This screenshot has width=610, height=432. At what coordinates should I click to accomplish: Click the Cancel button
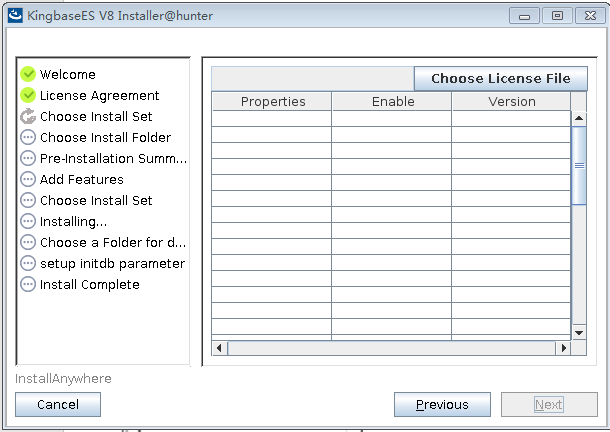click(x=58, y=404)
